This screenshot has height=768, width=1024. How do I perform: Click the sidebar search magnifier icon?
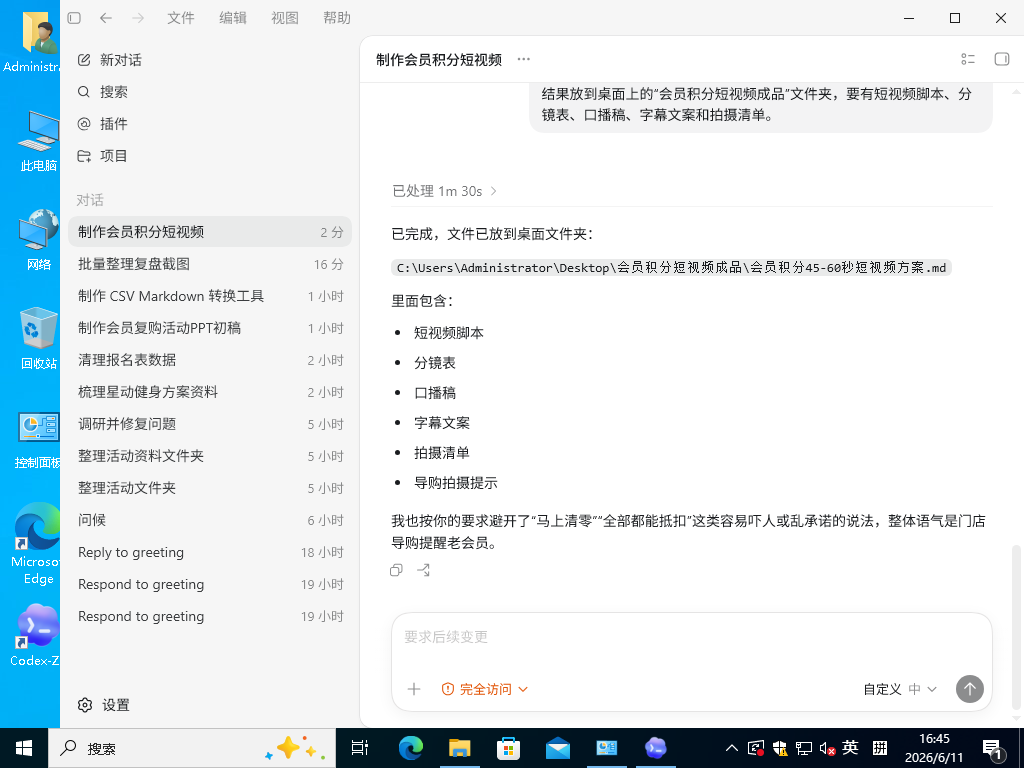click(x=84, y=92)
